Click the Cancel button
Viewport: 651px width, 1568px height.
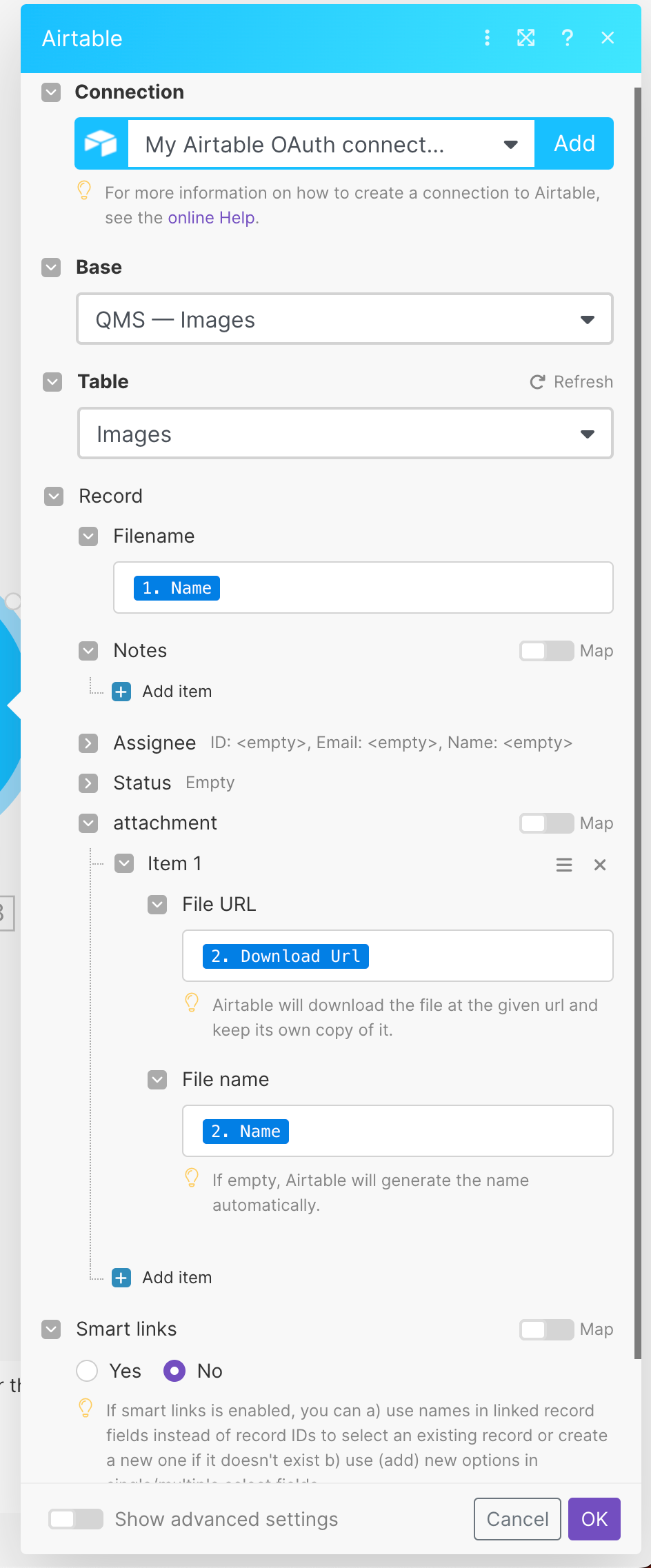517,1519
